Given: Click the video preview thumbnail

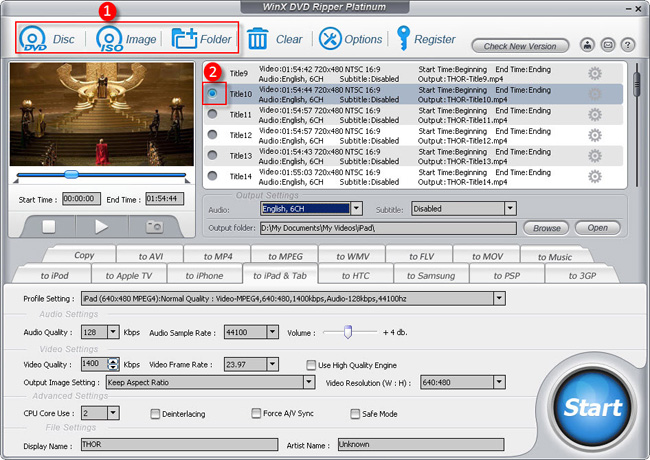Looking at the screenshot, I should pyautogui.click(x=102, y=114).
